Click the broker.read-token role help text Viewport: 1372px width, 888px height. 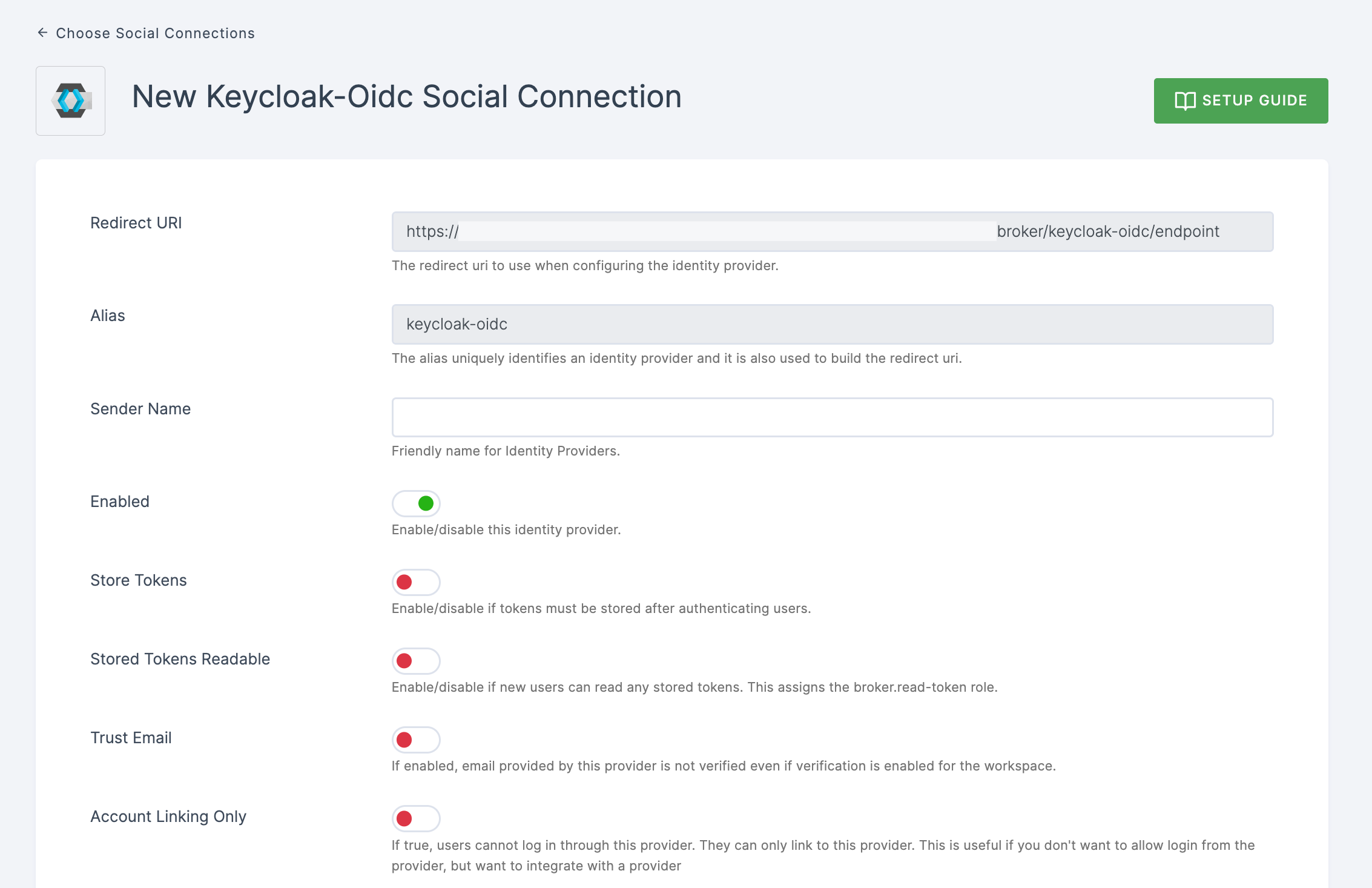[x=694, y=687]
